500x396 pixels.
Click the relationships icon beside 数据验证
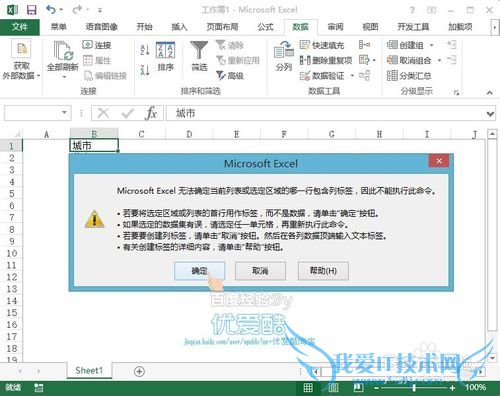[364, 76]
